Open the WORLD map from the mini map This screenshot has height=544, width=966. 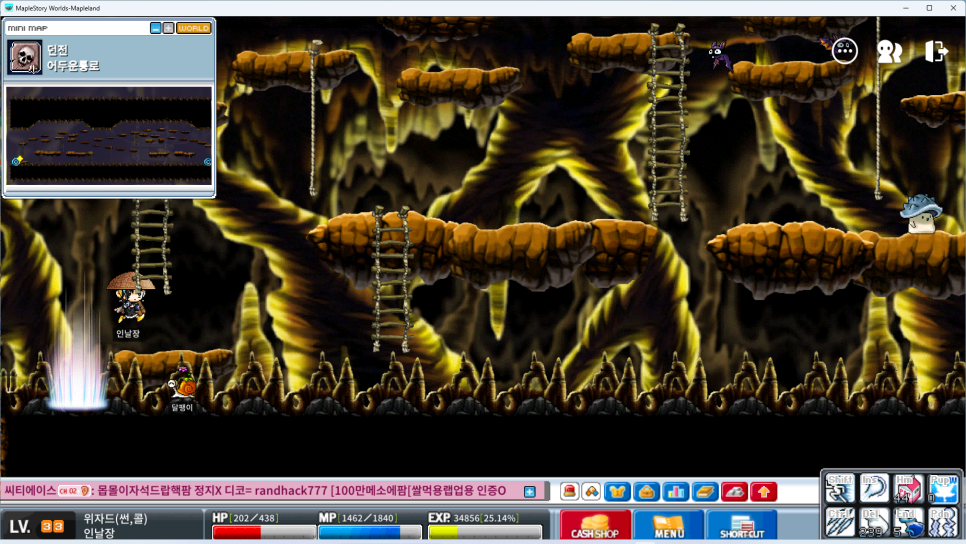tap(193, 28)
